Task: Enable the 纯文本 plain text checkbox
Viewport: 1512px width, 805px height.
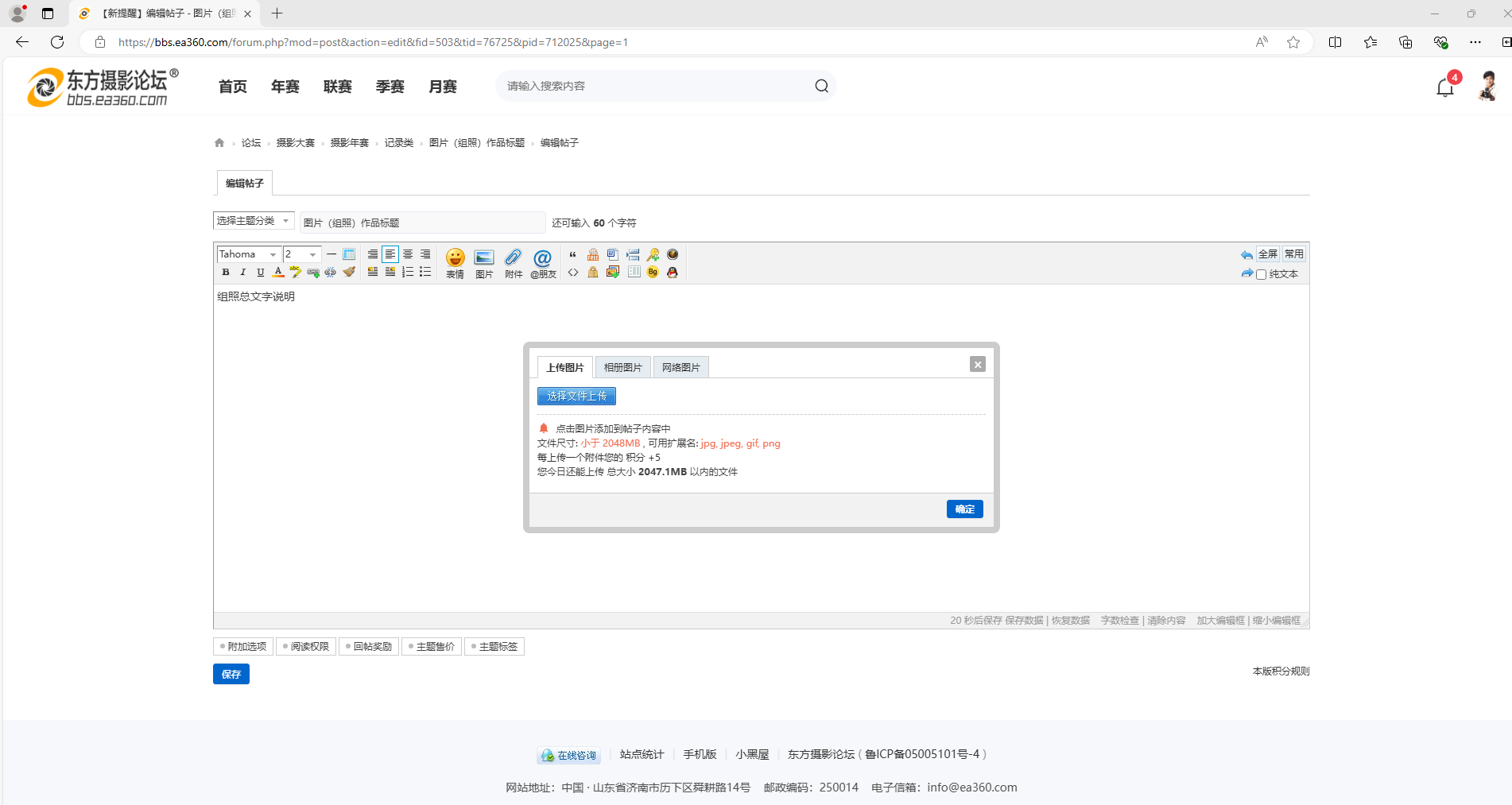Action: 1261,275
